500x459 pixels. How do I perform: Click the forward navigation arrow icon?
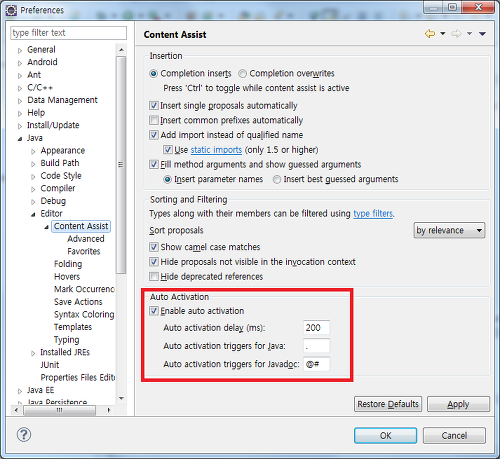pos(456,34)
